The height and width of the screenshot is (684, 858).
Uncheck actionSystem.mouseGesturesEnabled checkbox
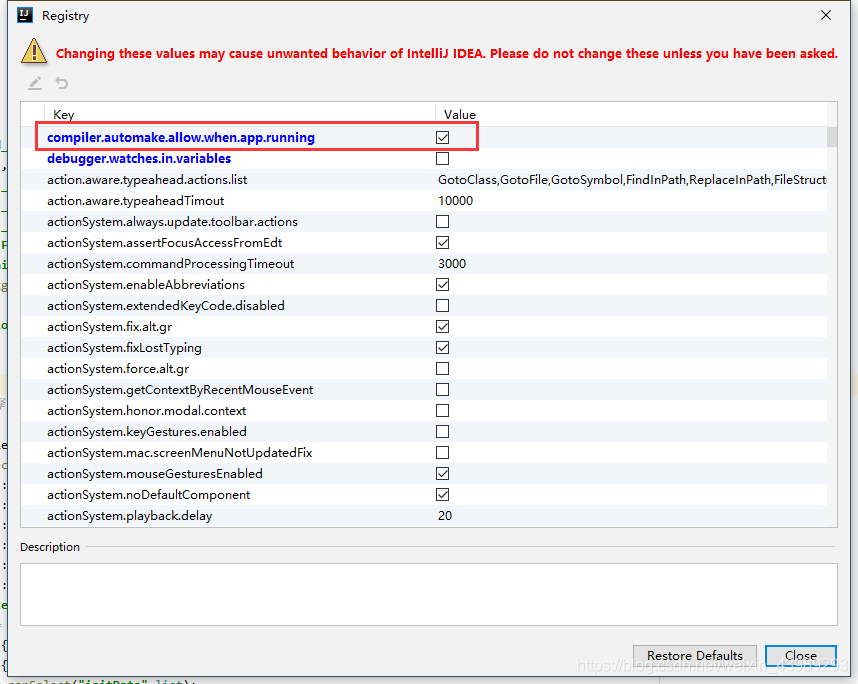[443, 473]
